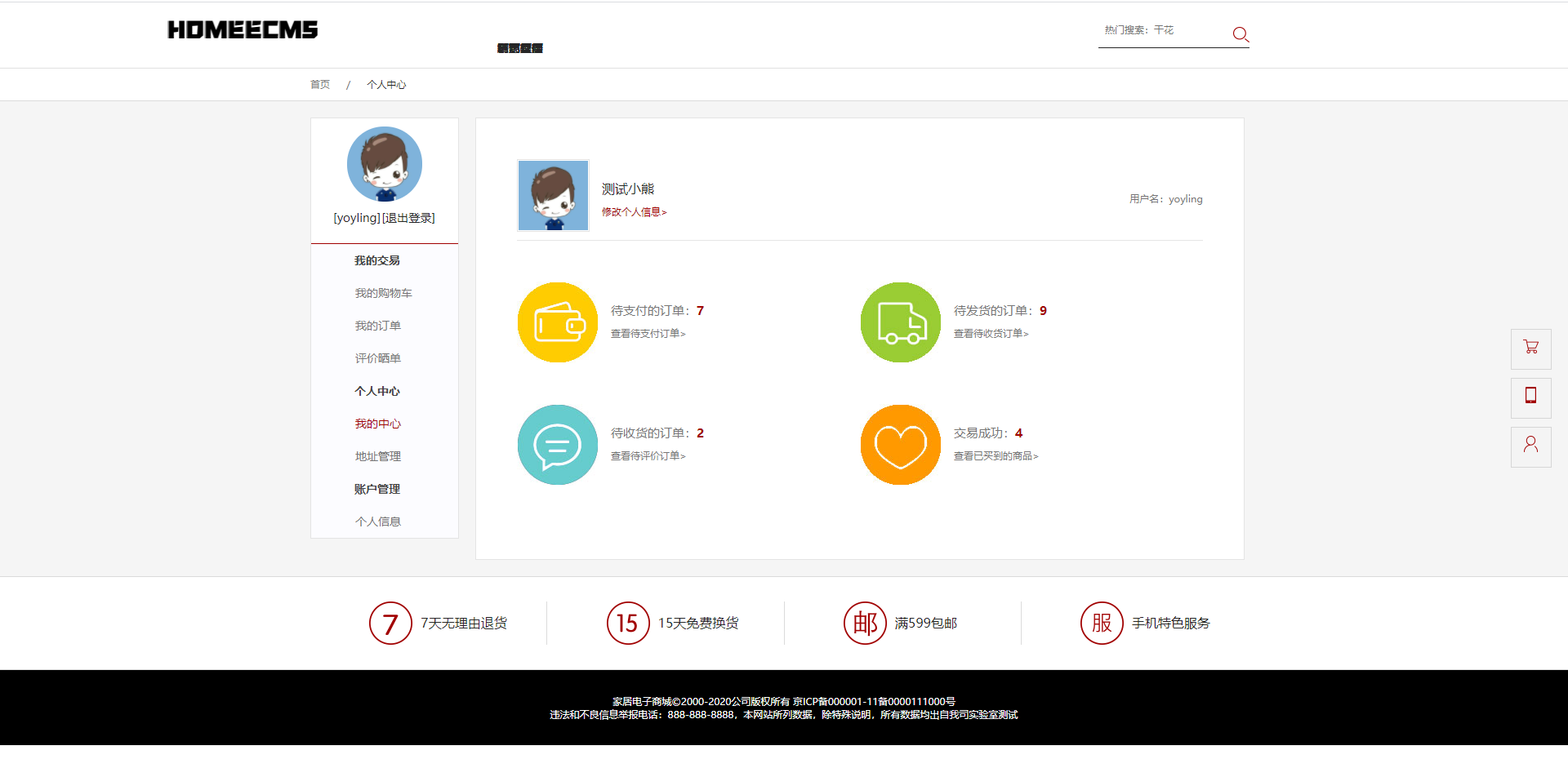The width and height of the screenshot is (1568, 768).
Task: Focus the hot search input field
Action: click(x=1164, y=31)
